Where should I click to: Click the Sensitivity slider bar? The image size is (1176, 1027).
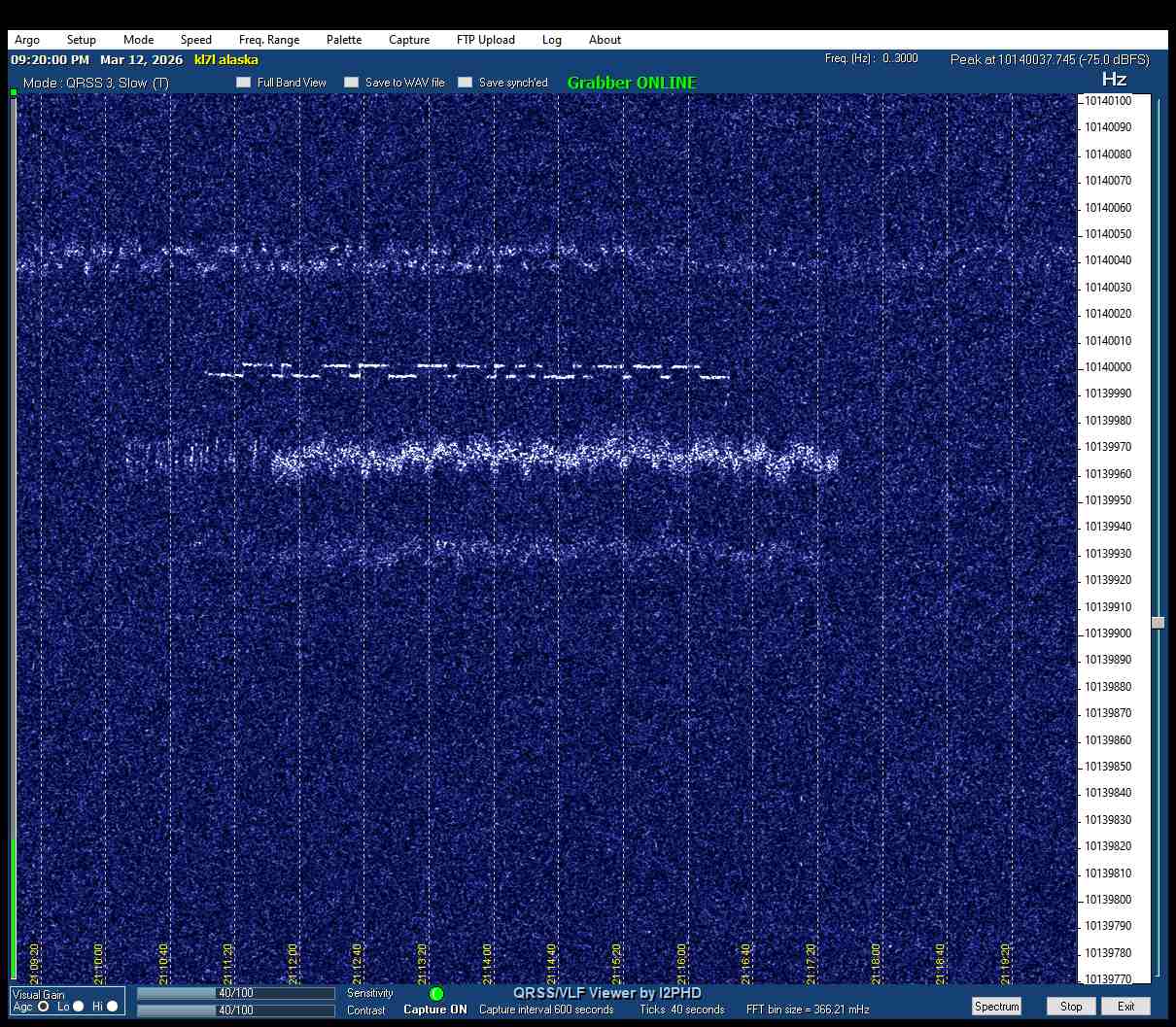[235, 993]
